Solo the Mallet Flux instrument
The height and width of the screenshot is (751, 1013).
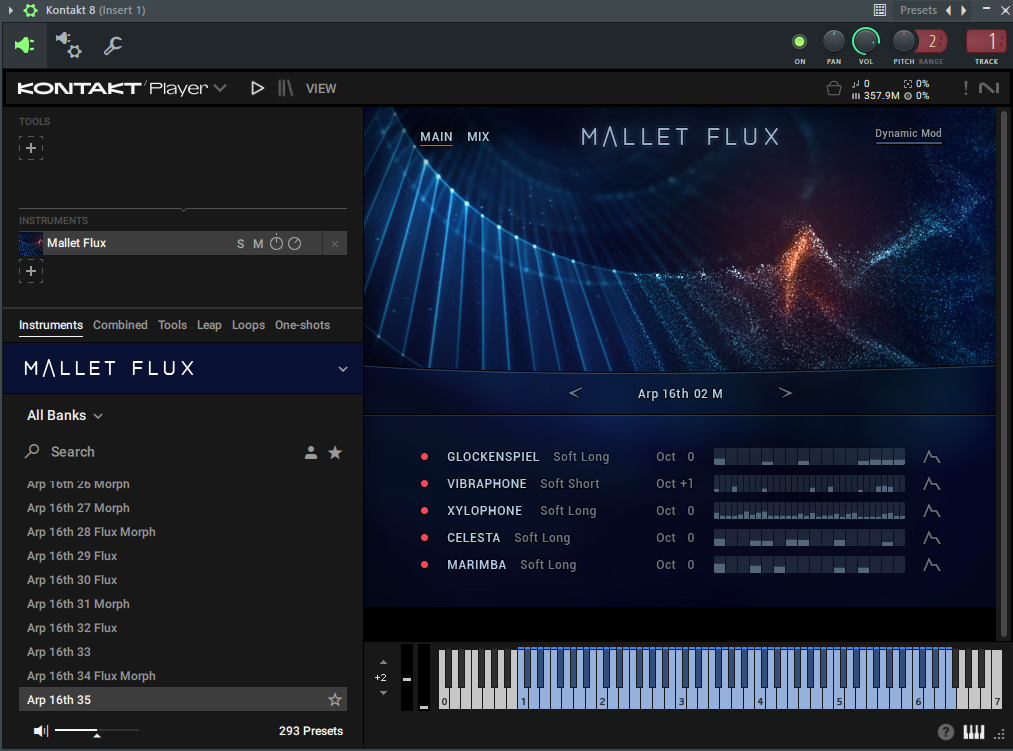240,244
